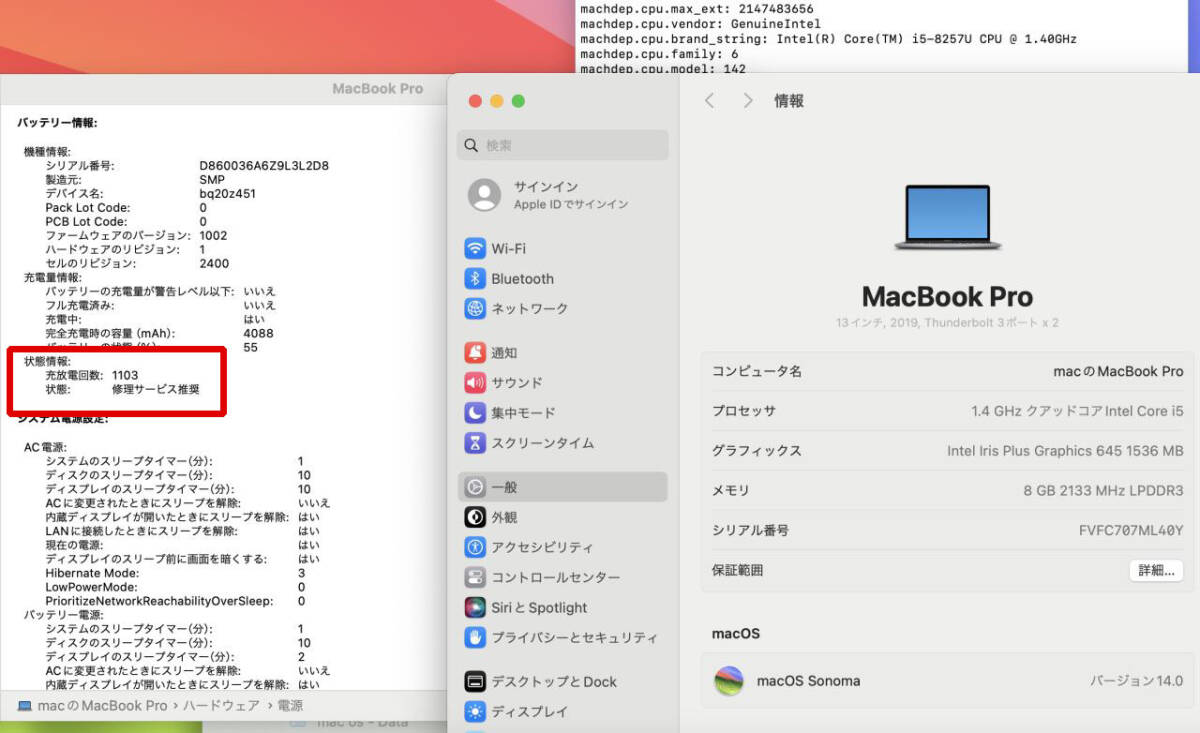Open Sound (サウンド) speaker icon
1200x733 pixels.
[475, 382]
